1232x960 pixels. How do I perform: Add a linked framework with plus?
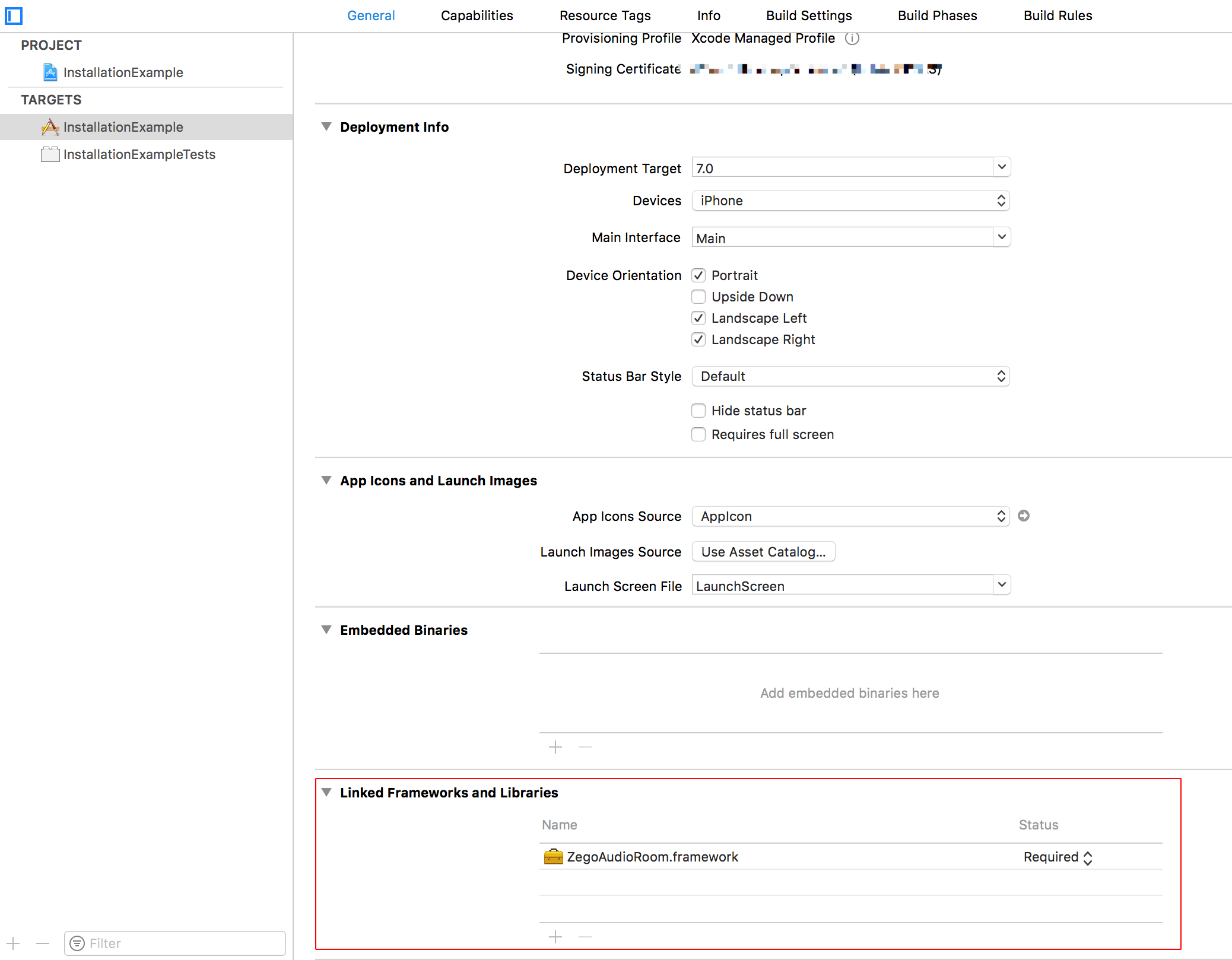pos(555,937)
